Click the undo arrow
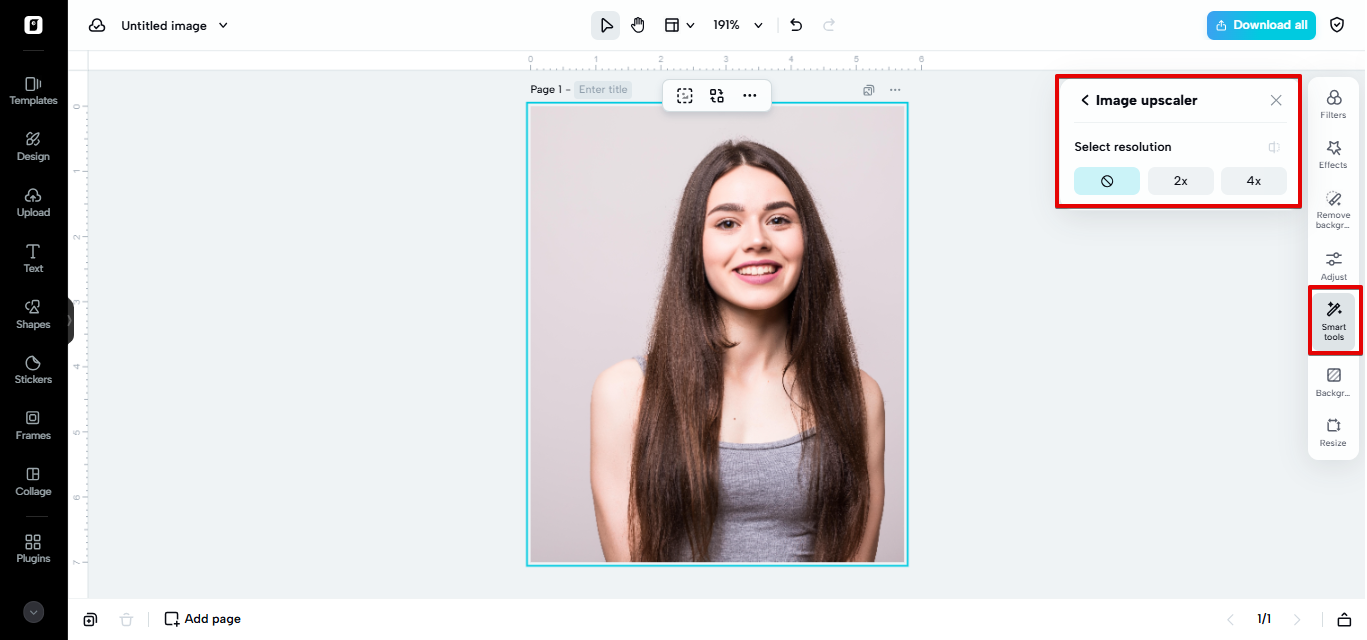This screenshot has width=1367, height=640. pos(796,25)
